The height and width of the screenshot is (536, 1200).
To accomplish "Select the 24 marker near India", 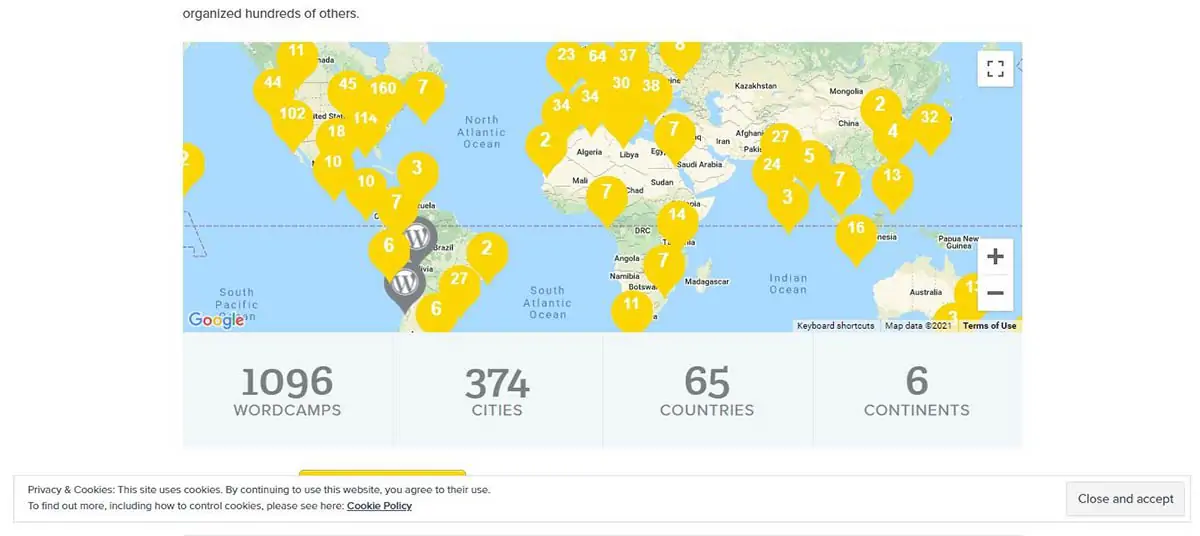I will (772, 166).
